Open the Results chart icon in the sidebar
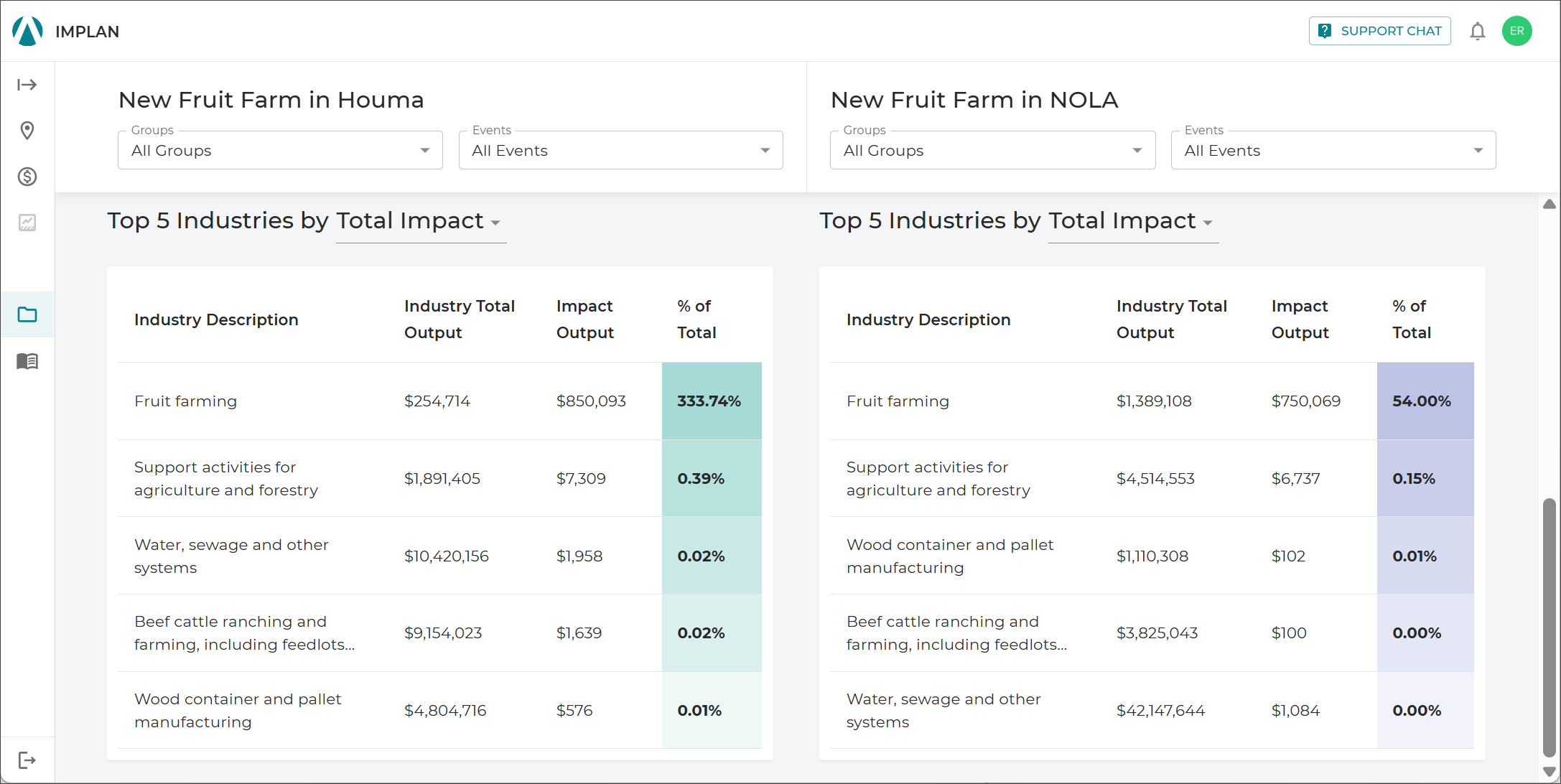This screenshot has height=784, width=1561. pyautogui.click(x=27, y=223)
